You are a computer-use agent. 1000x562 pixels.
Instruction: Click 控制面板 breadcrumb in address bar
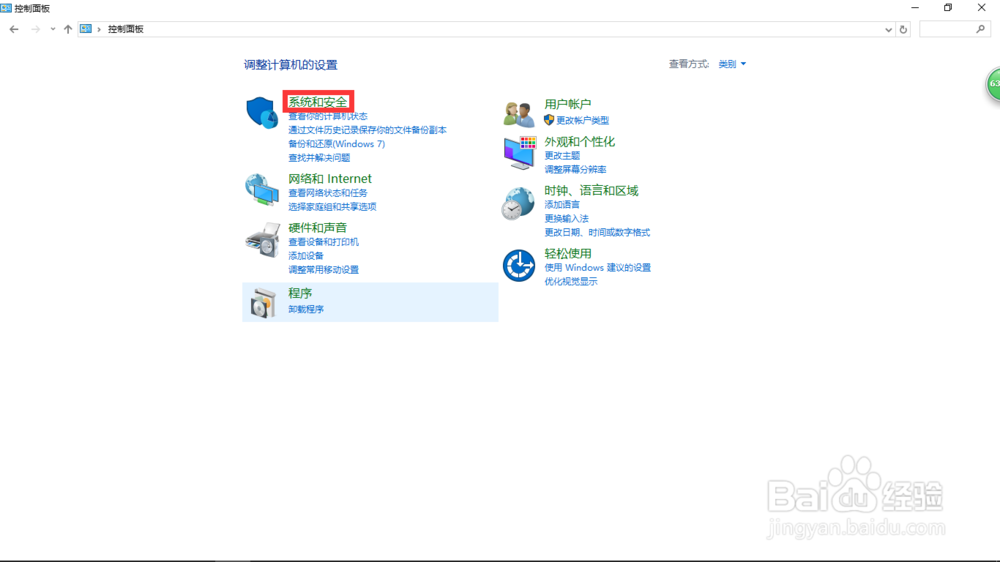(x=126, y=29)
